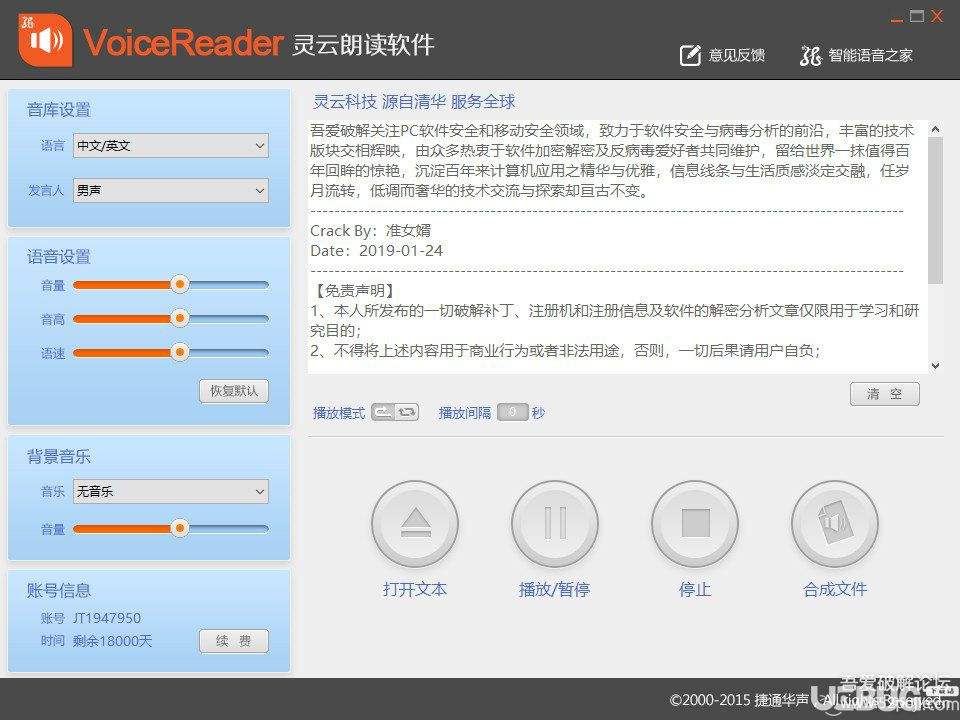Click the 音库设置 panel heading
Viewport: 960px width, 720px height.
tap(59, 110)
